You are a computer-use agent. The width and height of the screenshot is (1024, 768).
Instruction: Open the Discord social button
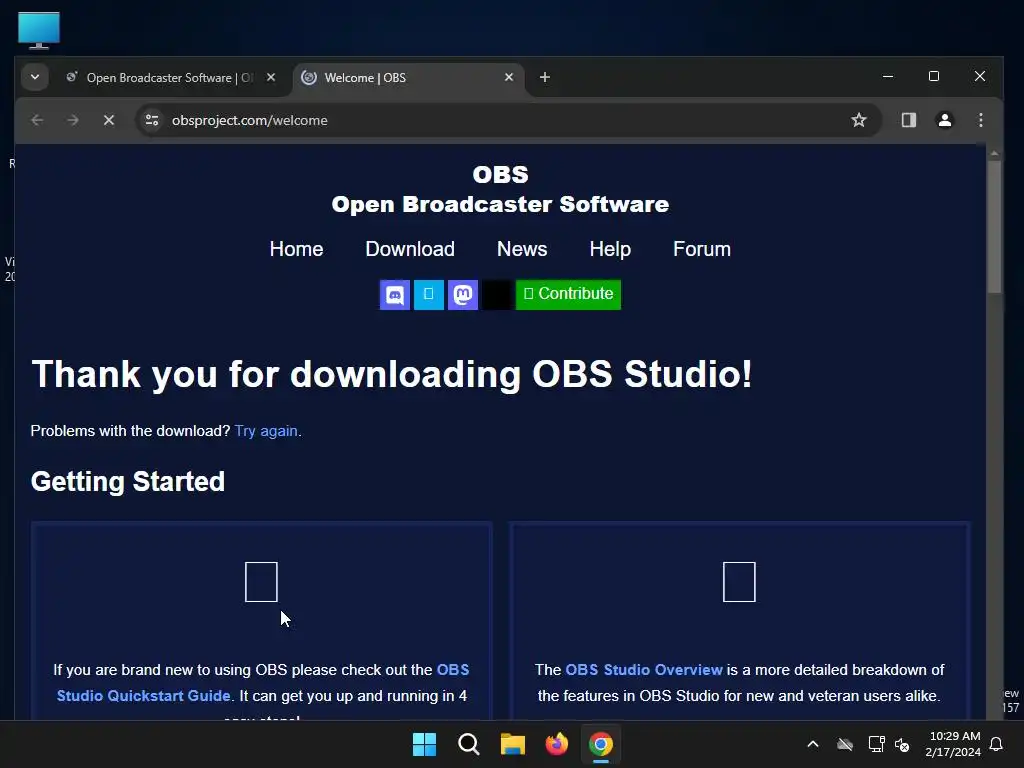[394, 295]
